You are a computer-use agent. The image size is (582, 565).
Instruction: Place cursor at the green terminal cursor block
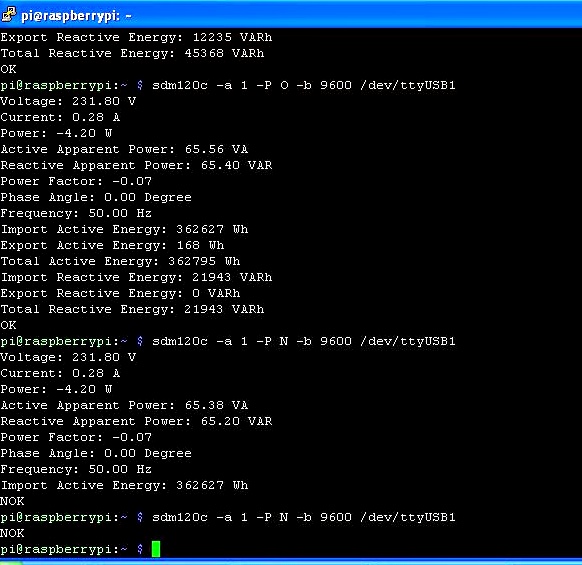coord(156,549)
